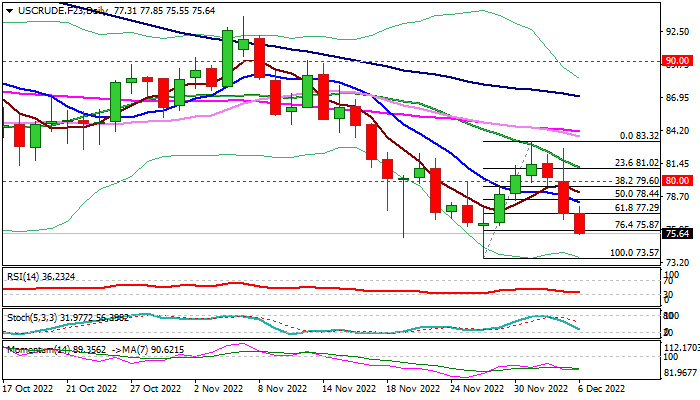Select the 86.95 price axis value

pos(677,98)
